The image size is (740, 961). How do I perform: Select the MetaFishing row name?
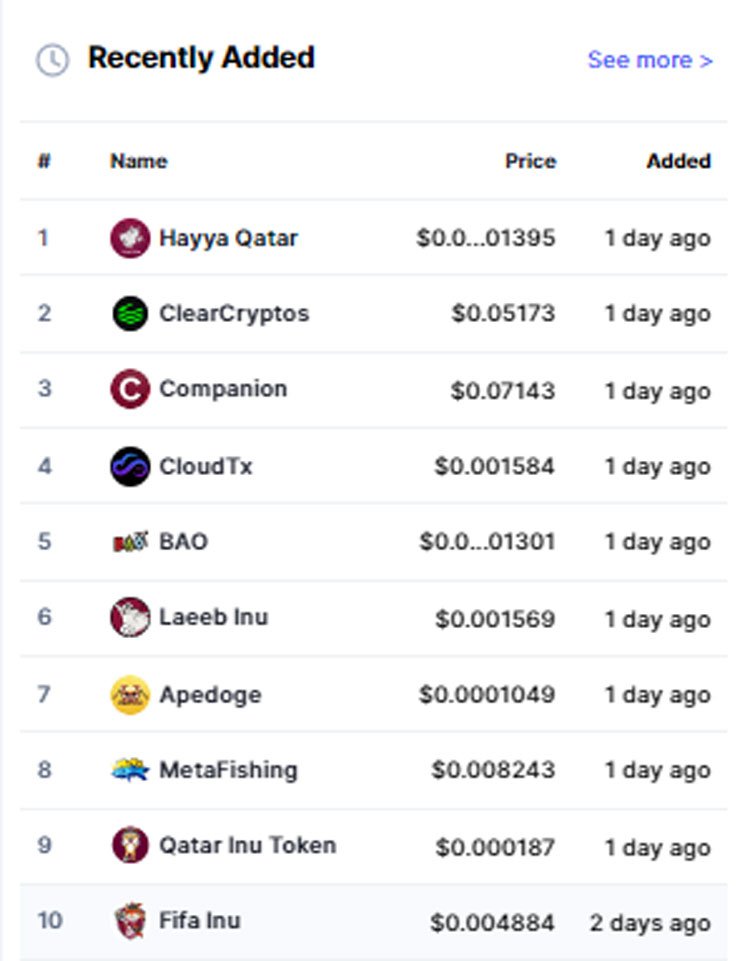[x=228, y=770]
